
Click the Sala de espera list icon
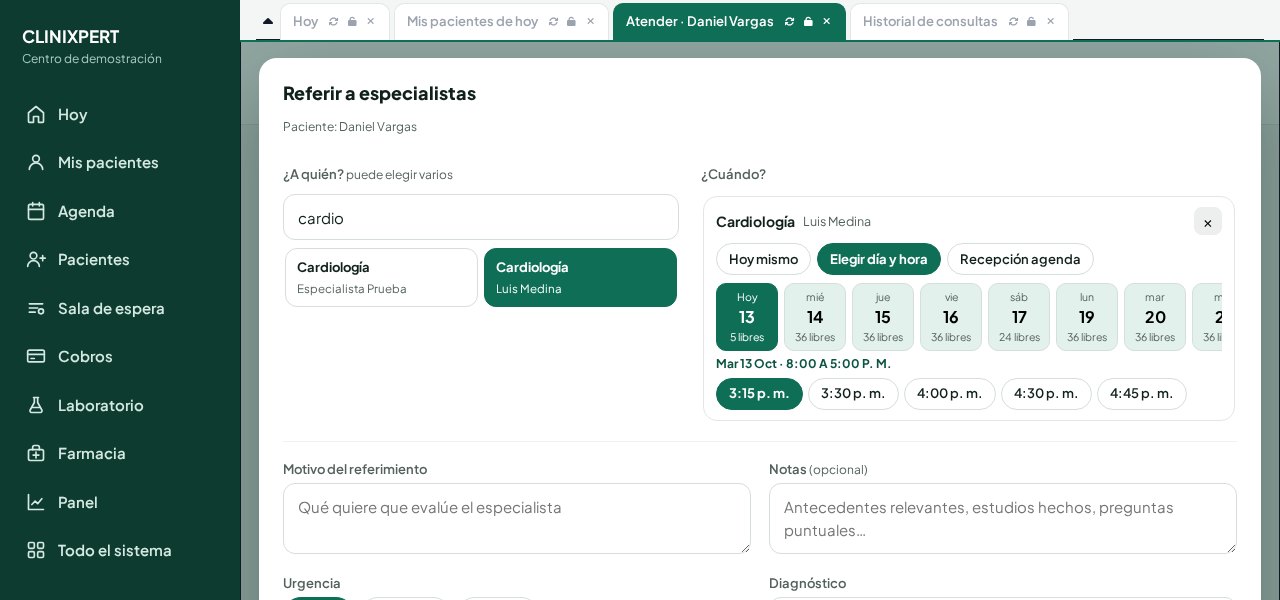(36, 308)
